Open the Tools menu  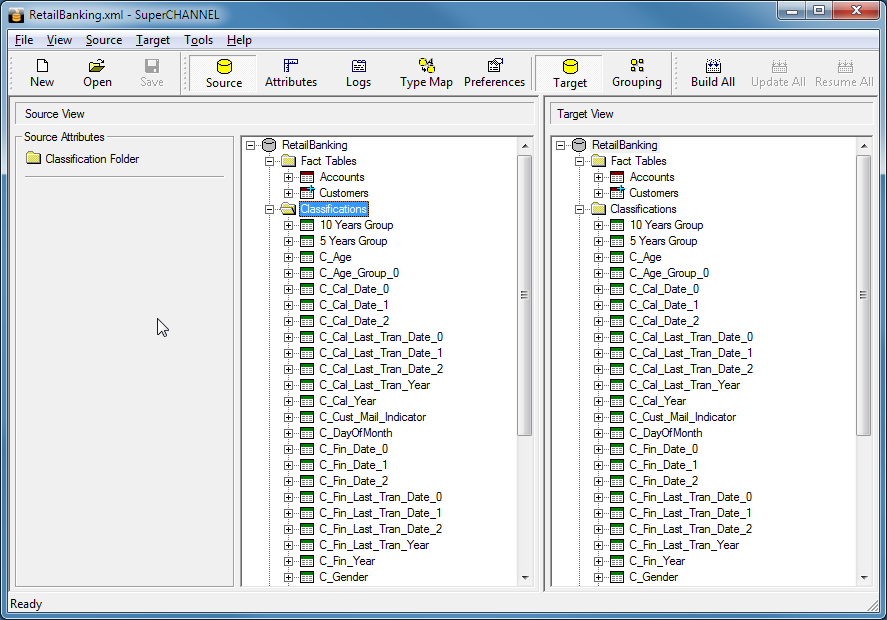tap(198, 40)
